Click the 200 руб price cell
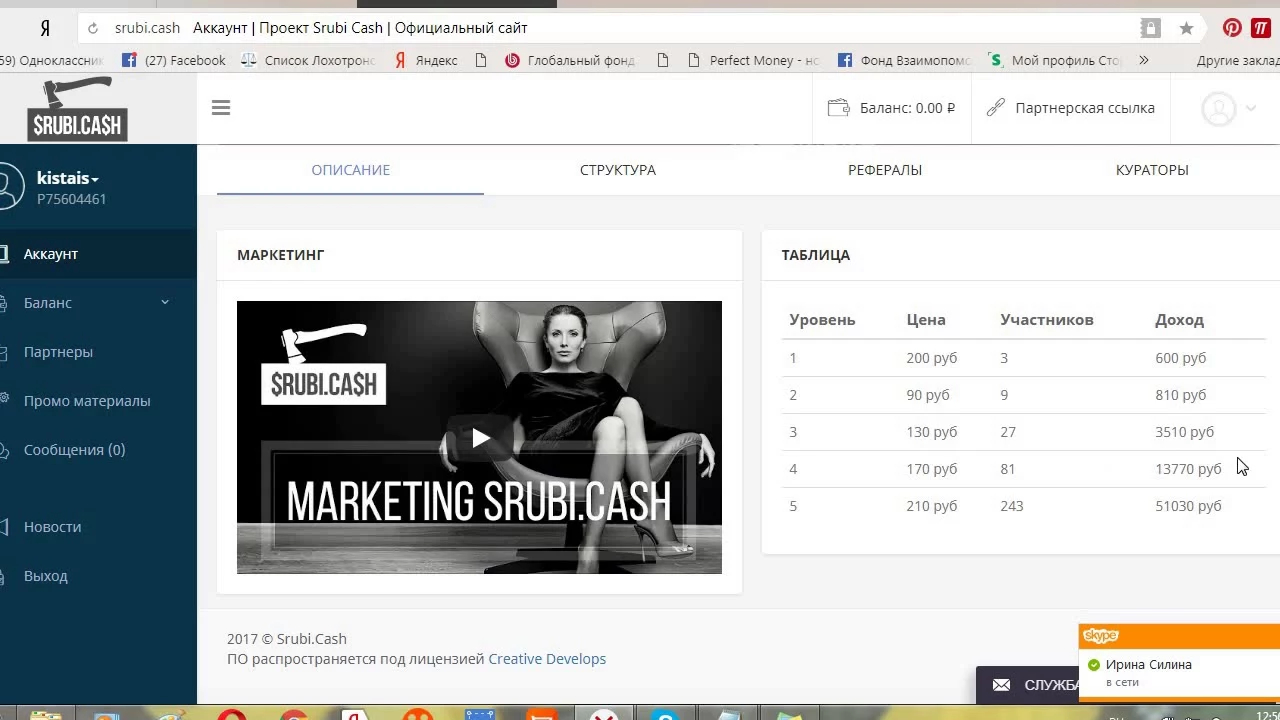The height and width of the screenshot is (720, 1280). 932,358
